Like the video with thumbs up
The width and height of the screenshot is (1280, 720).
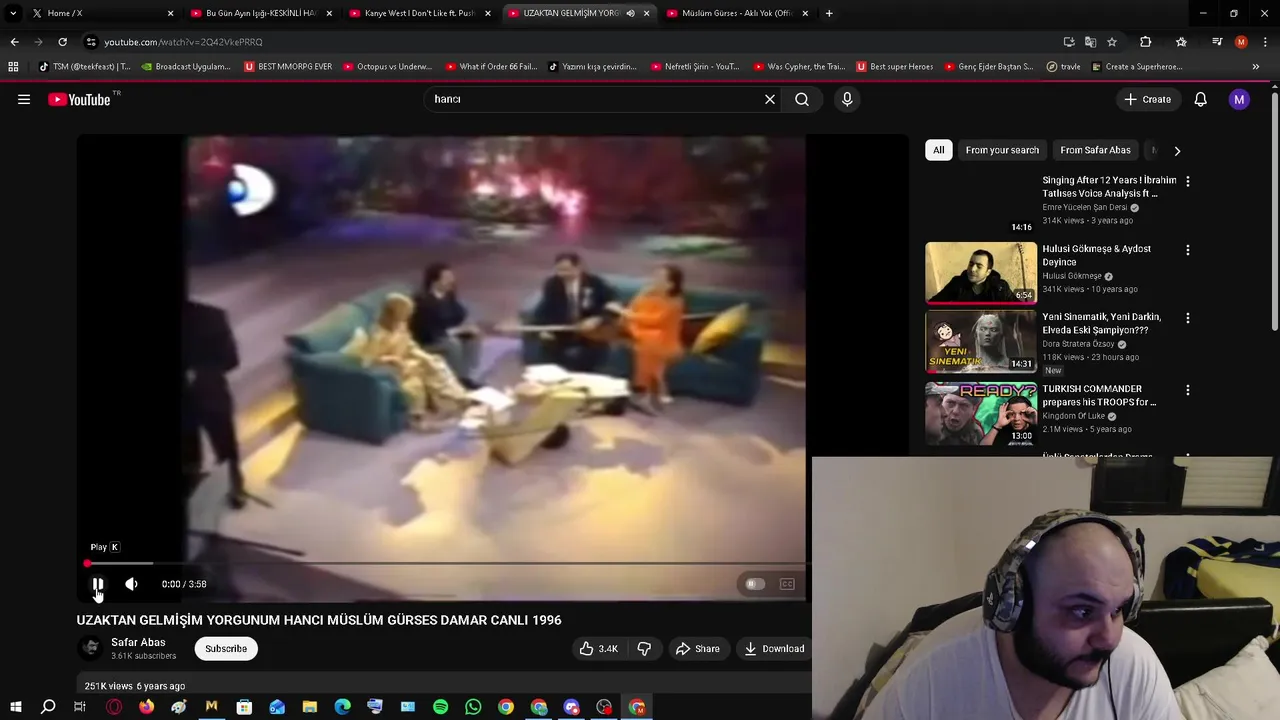pos(598,648)
